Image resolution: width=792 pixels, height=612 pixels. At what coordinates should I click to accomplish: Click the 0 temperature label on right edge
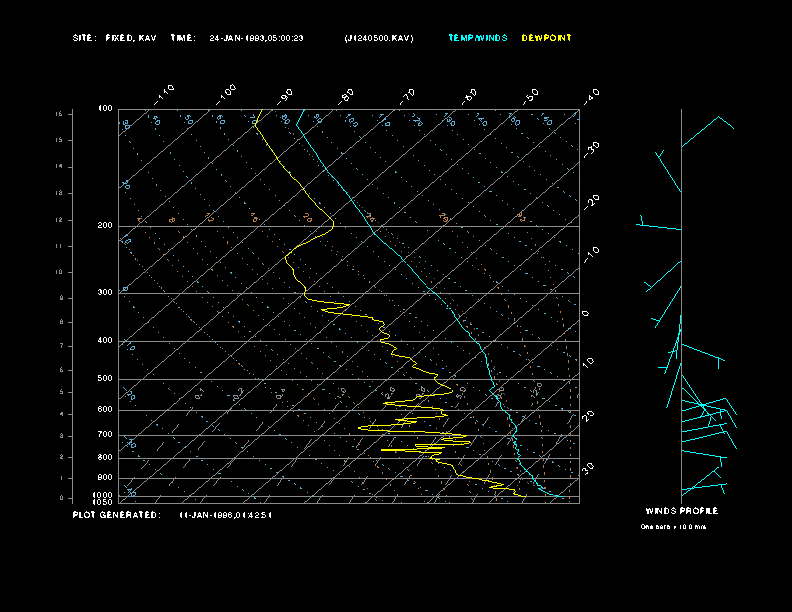(586, 314)
